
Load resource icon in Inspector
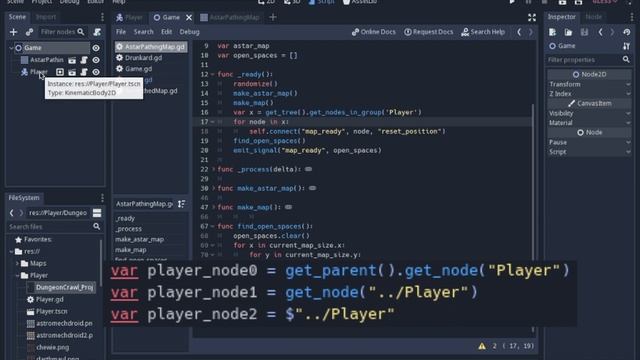tap(568, 32)
